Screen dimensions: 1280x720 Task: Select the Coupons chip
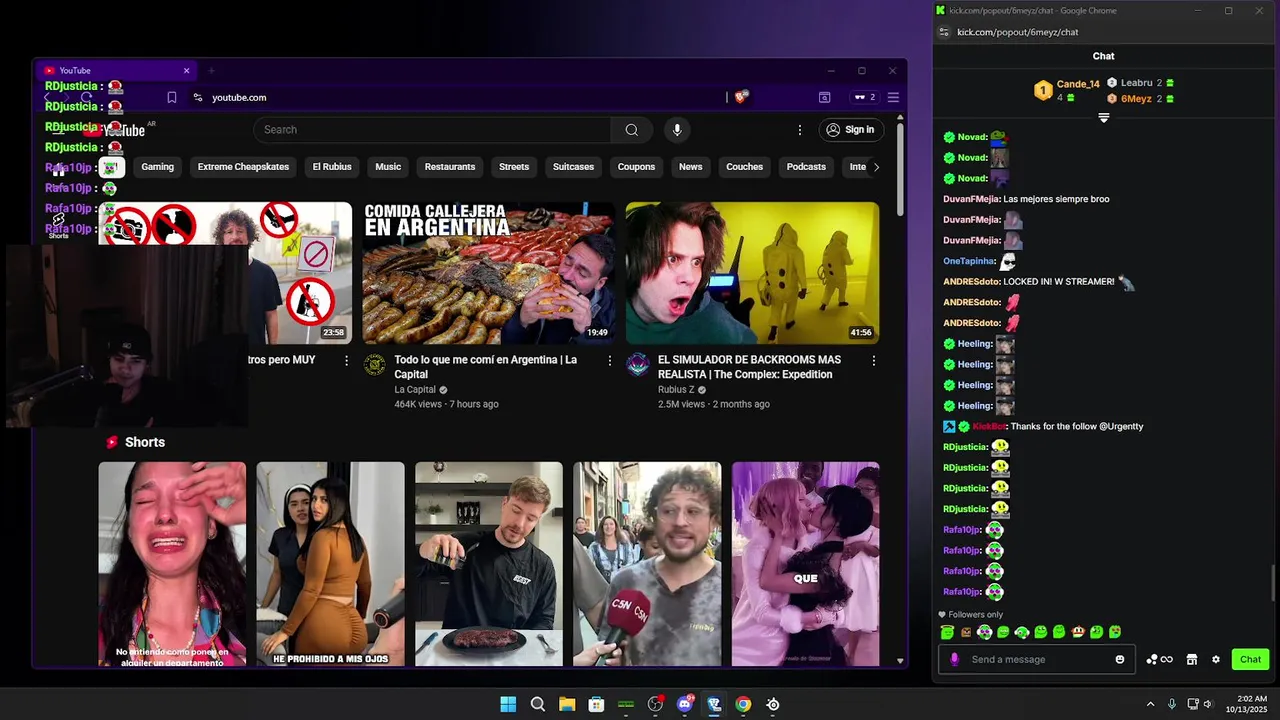[636, 167]
